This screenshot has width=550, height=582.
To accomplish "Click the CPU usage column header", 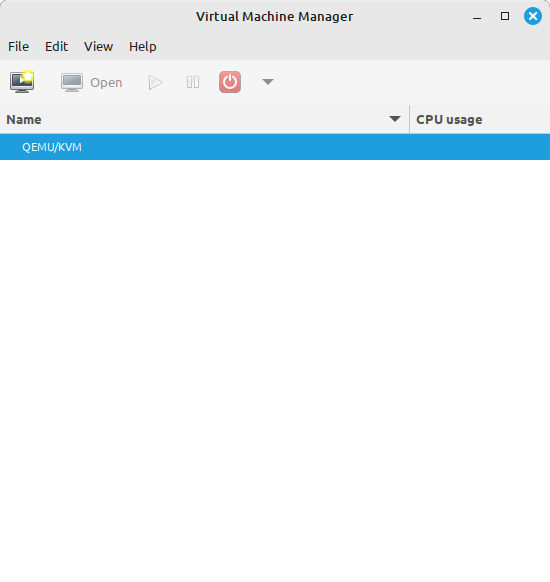I will tap(480, 120).
